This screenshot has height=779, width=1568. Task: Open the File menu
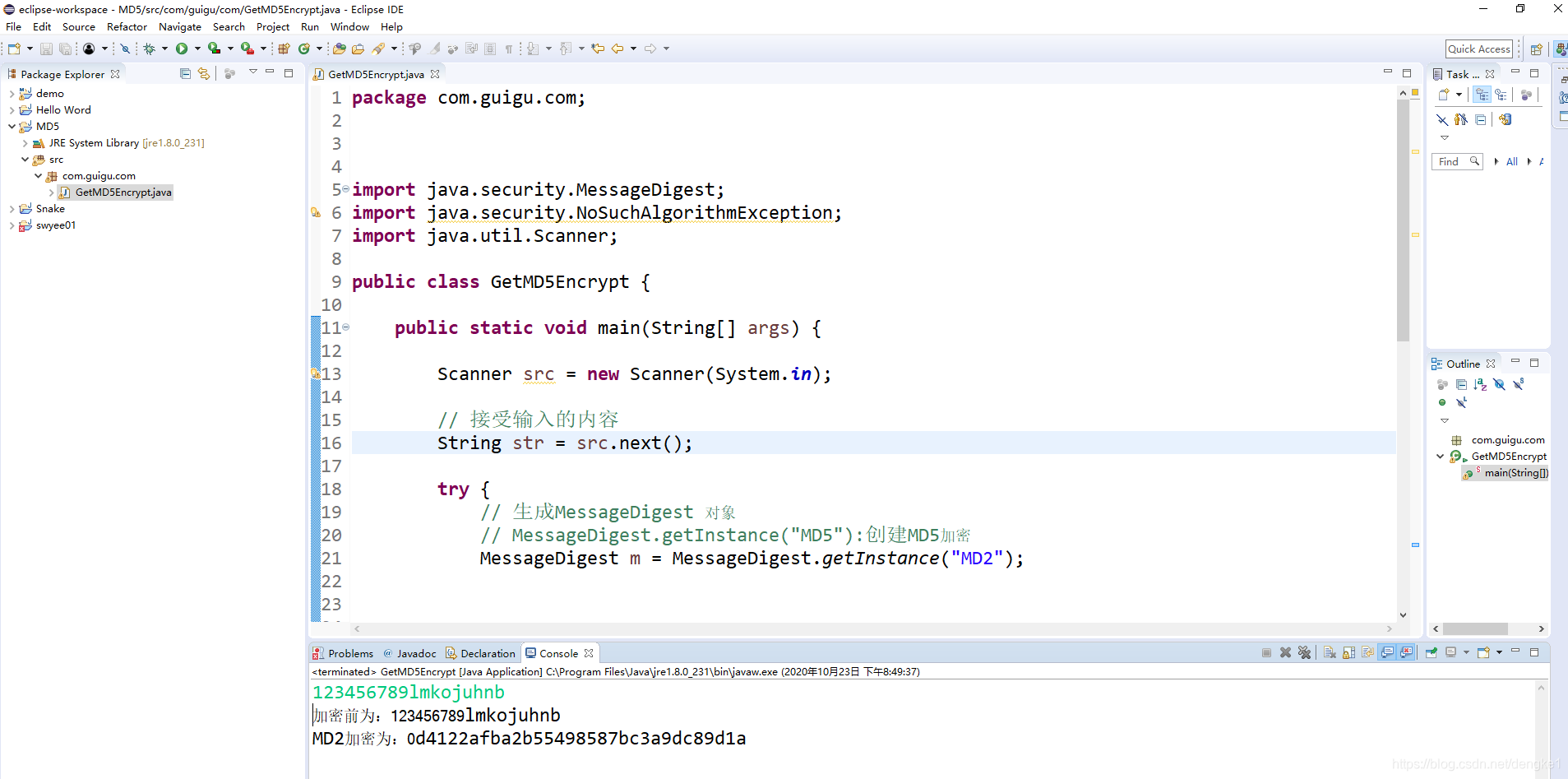click(14, 27)
